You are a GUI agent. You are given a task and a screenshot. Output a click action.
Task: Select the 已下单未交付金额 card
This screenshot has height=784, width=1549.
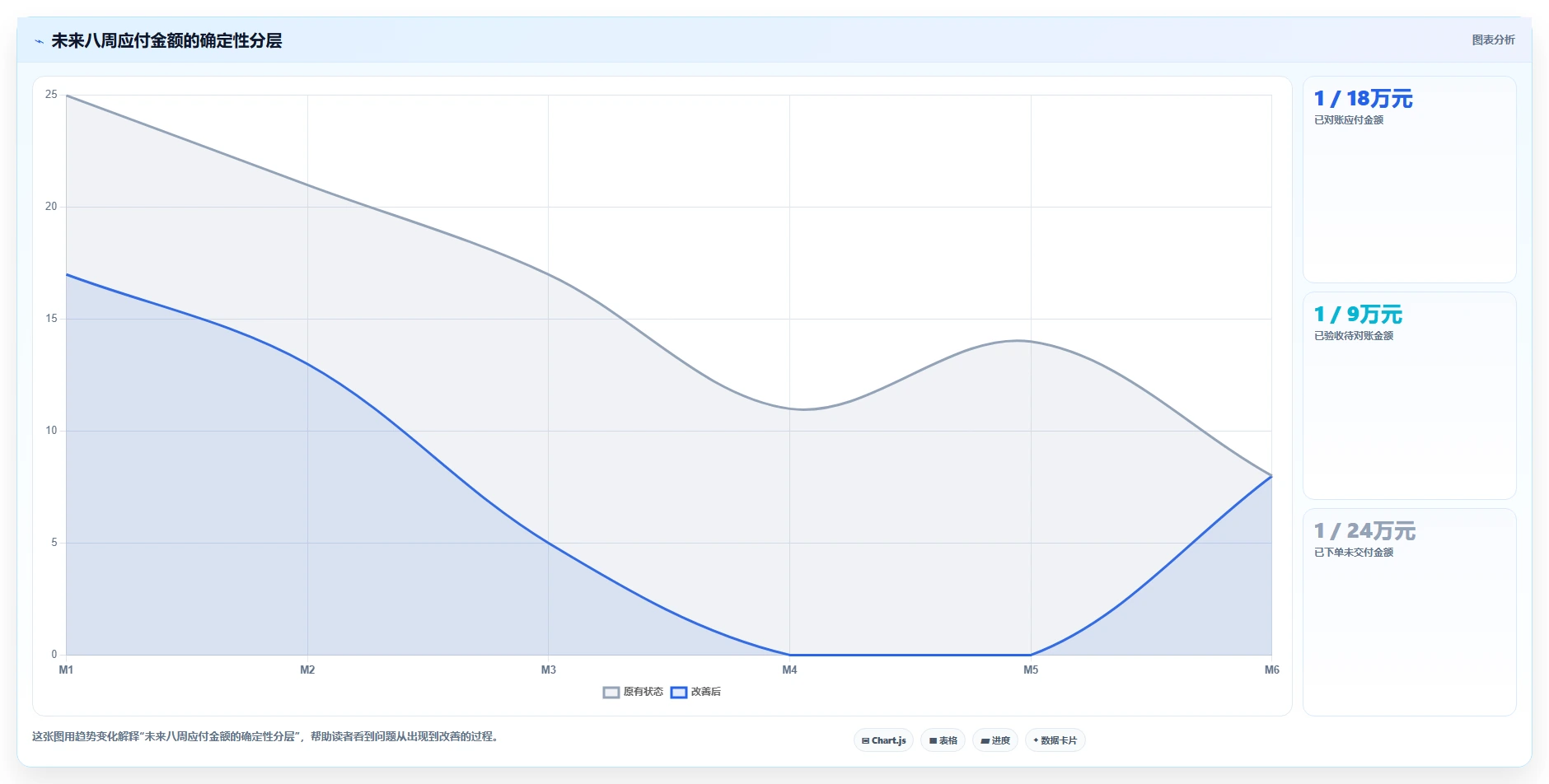pyautogui.click(x=1409, y=612)
